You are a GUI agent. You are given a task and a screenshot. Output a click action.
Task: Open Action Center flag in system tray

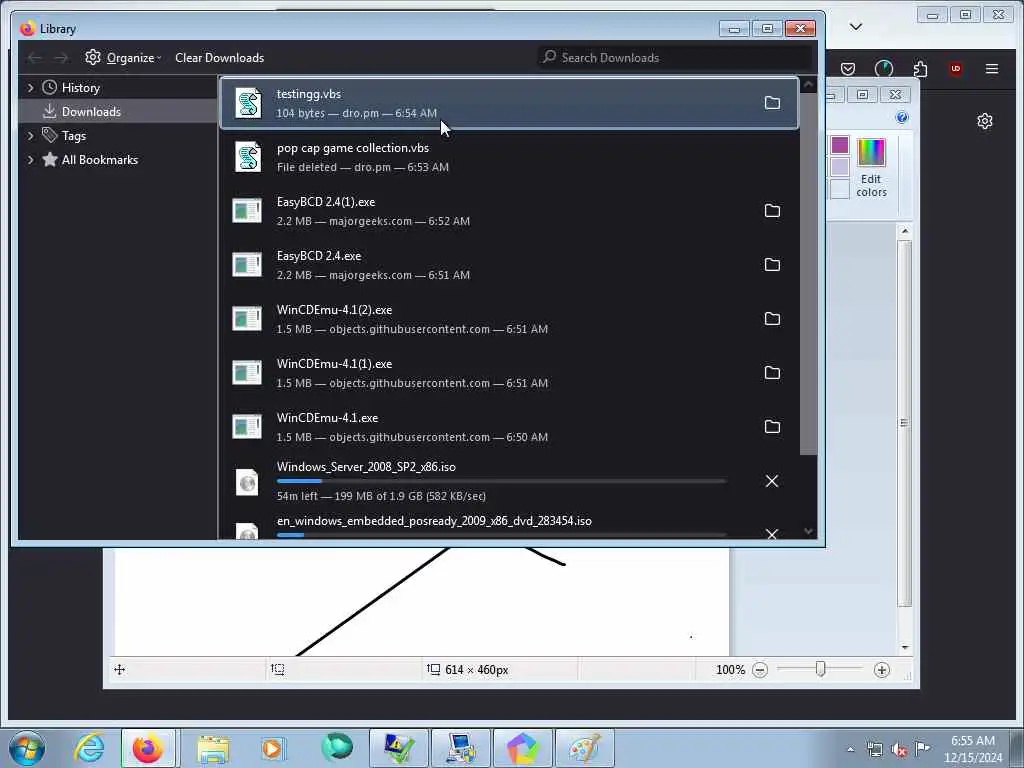tap(922, 748)
